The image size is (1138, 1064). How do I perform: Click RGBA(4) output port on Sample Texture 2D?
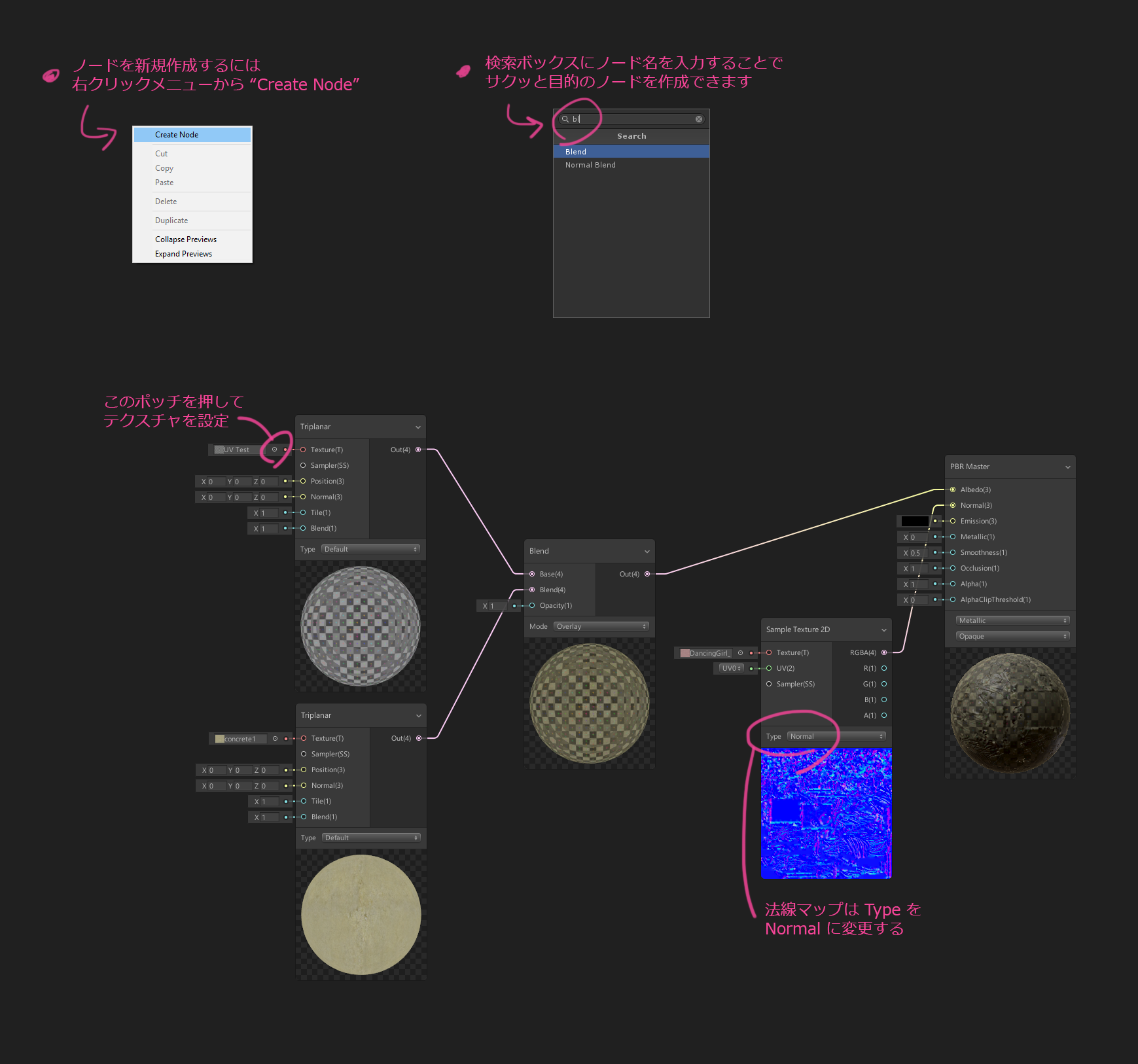[x=884, y=652]
